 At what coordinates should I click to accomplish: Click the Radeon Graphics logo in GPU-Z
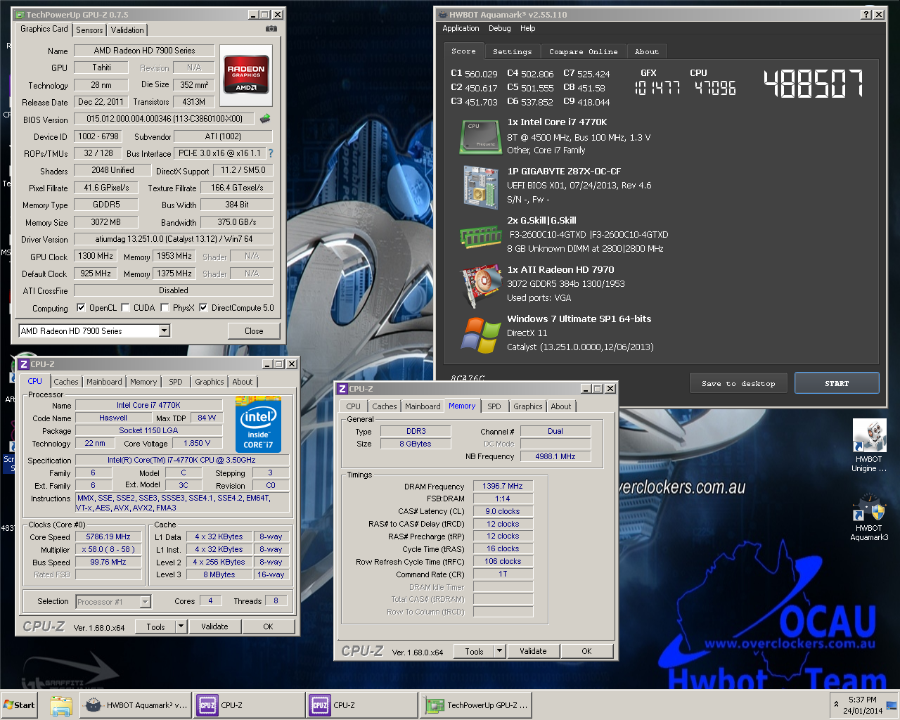[246, 75]
